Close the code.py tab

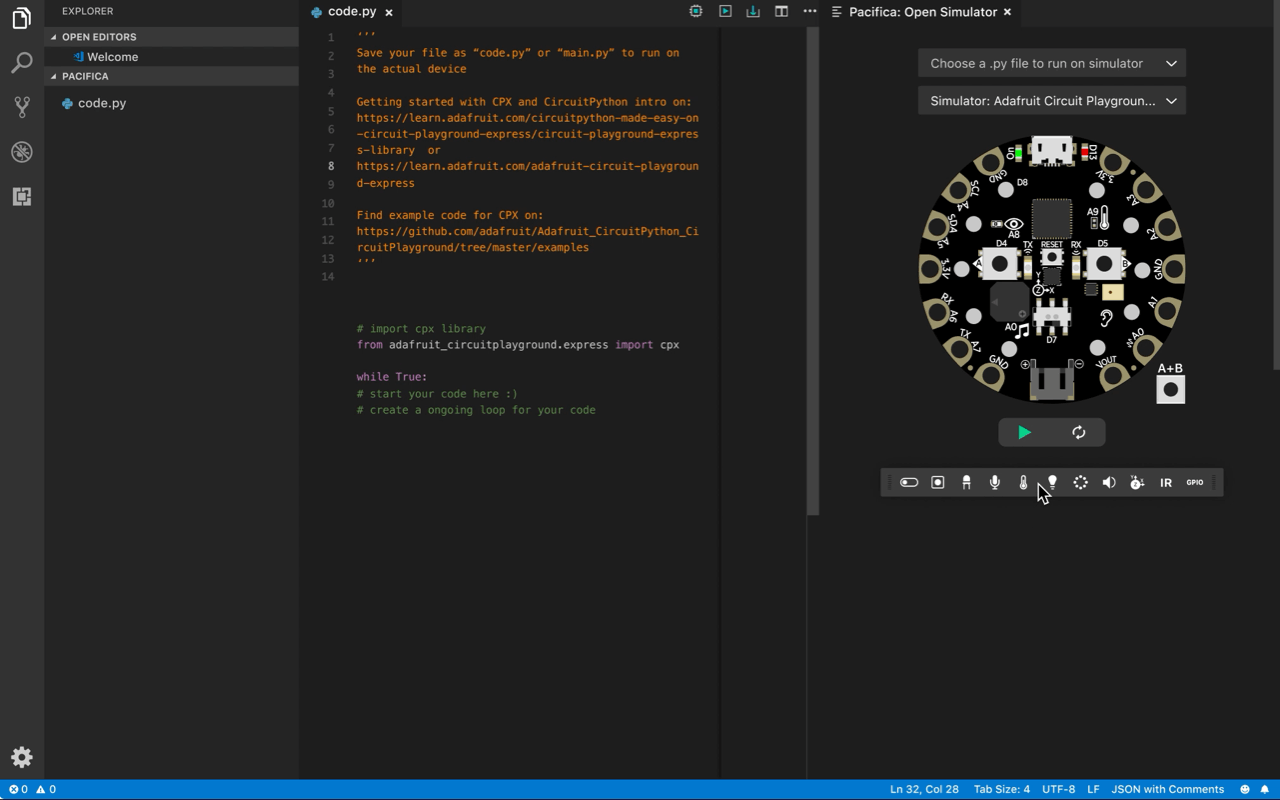(x=389, y=12)
